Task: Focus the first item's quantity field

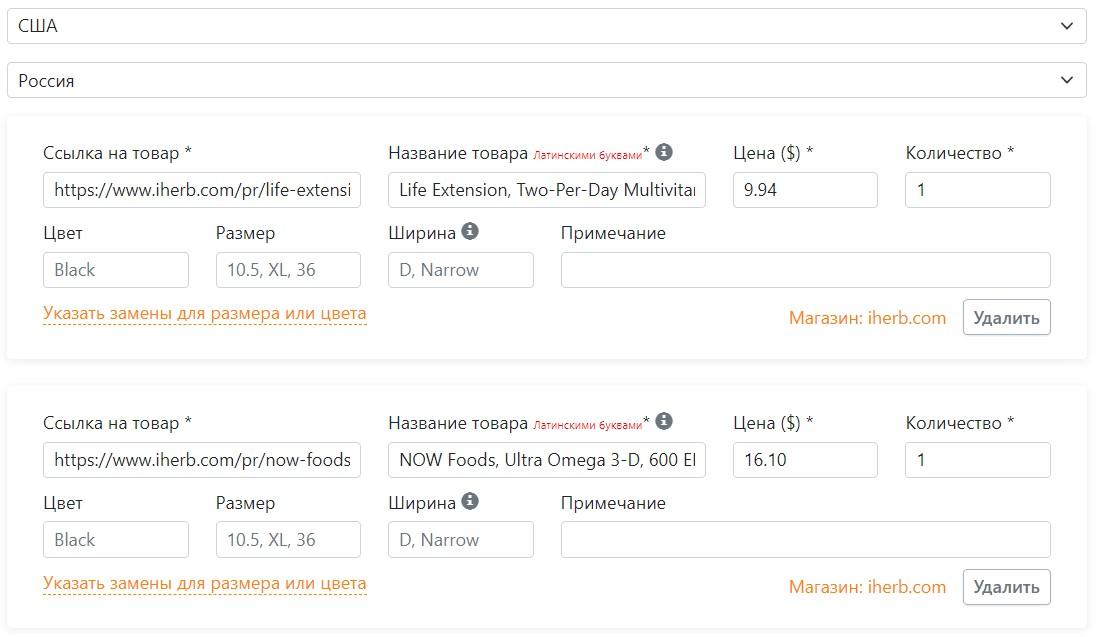Action: (x=977, y=190)
